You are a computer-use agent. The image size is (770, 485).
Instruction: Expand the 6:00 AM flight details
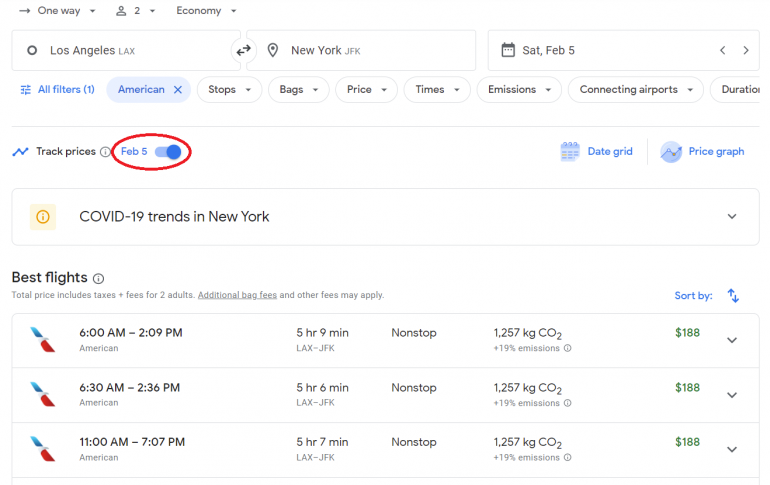(732, 340)
